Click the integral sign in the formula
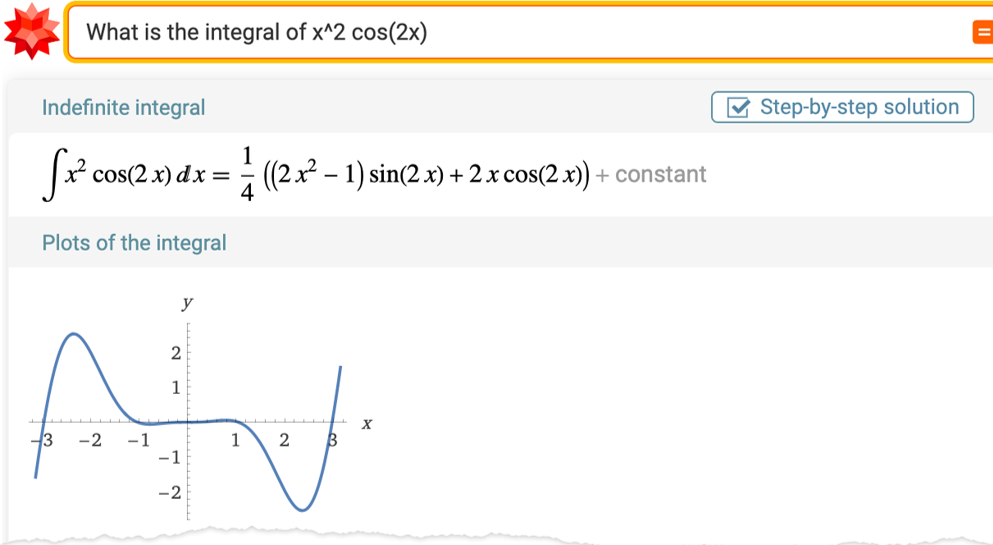The height and width of the screenshot is (545, 993). point(50,175)
